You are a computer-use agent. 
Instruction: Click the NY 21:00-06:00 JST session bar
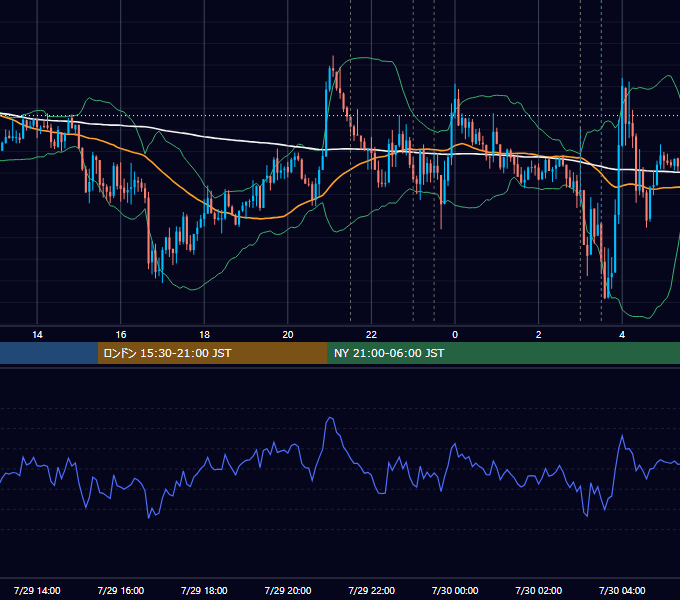point(503,353)
